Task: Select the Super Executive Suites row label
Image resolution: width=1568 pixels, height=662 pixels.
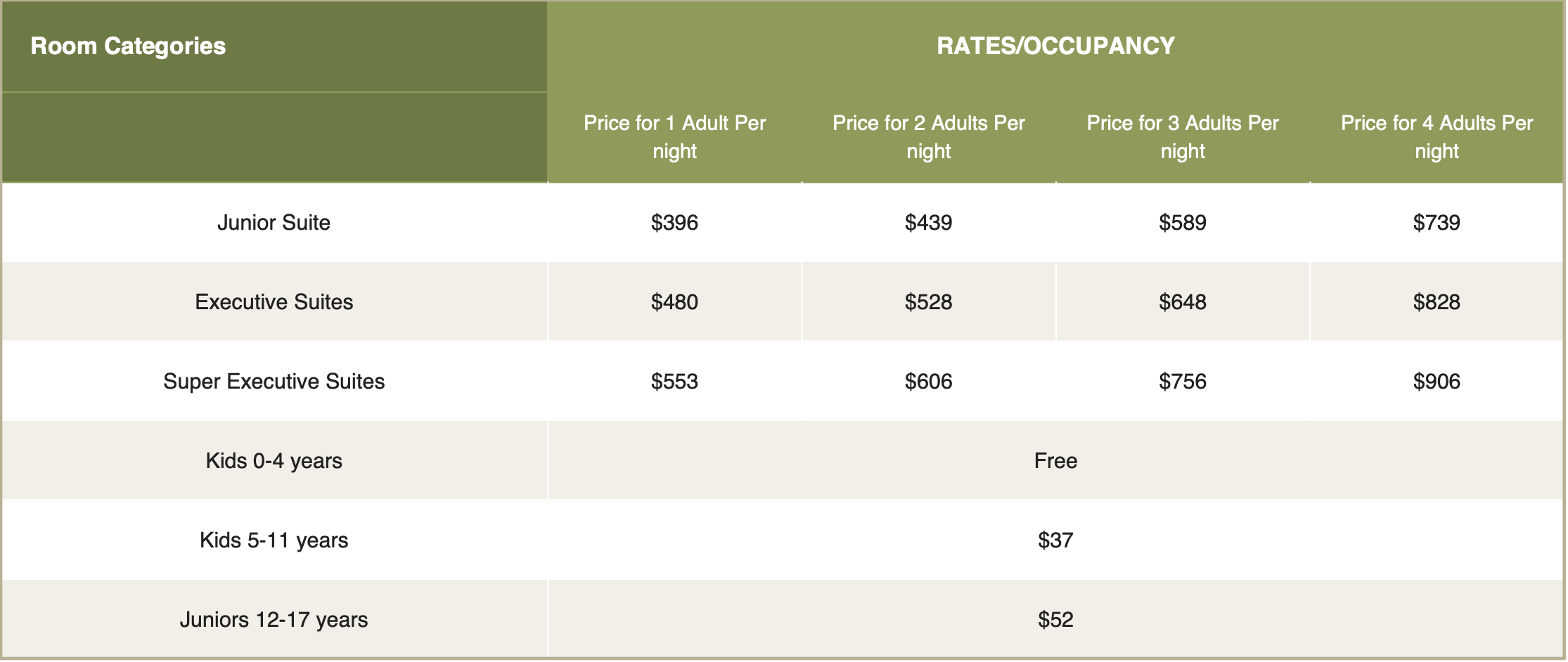Action: point(274,382)
